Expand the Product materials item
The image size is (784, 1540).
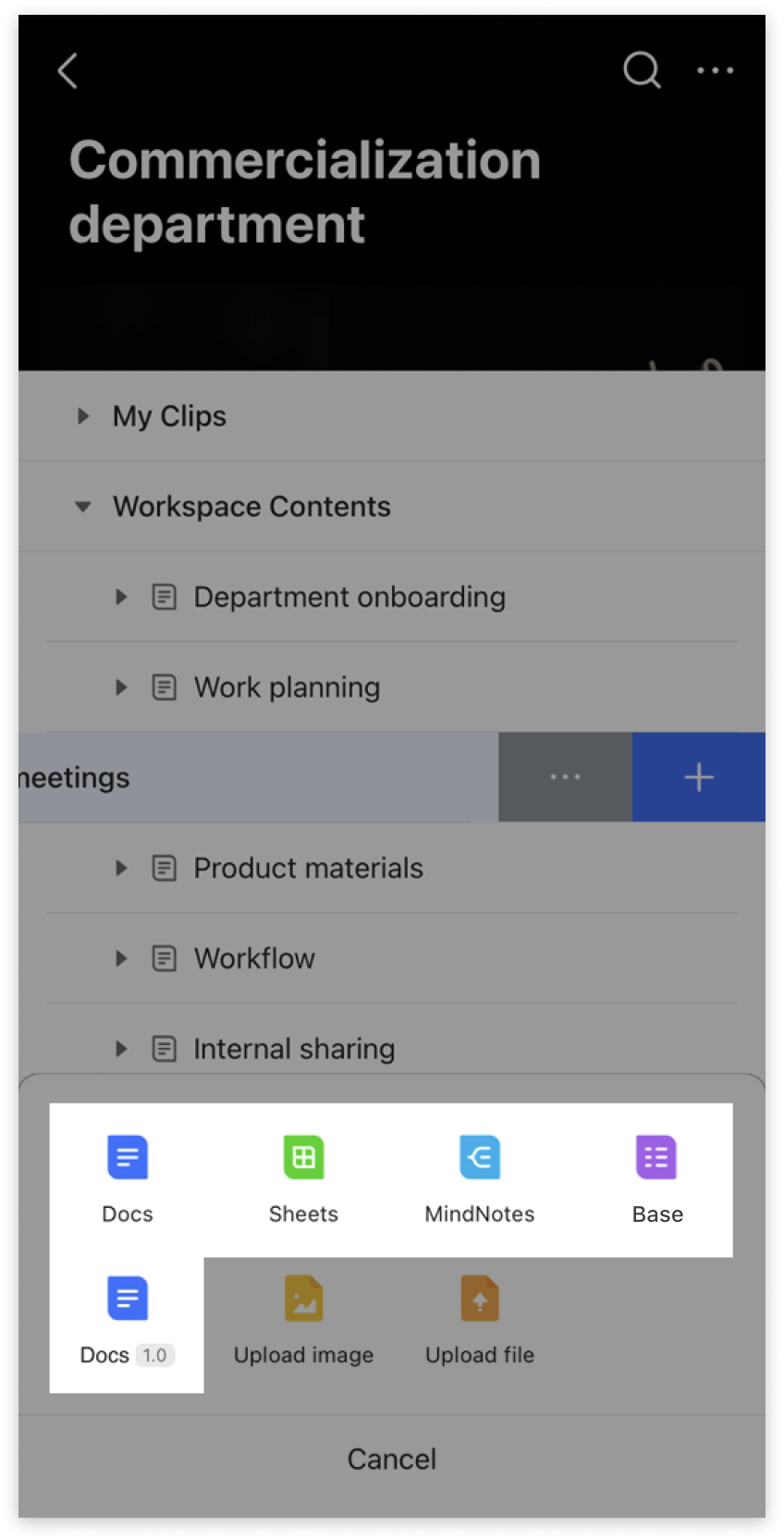(x=121, y=869)
